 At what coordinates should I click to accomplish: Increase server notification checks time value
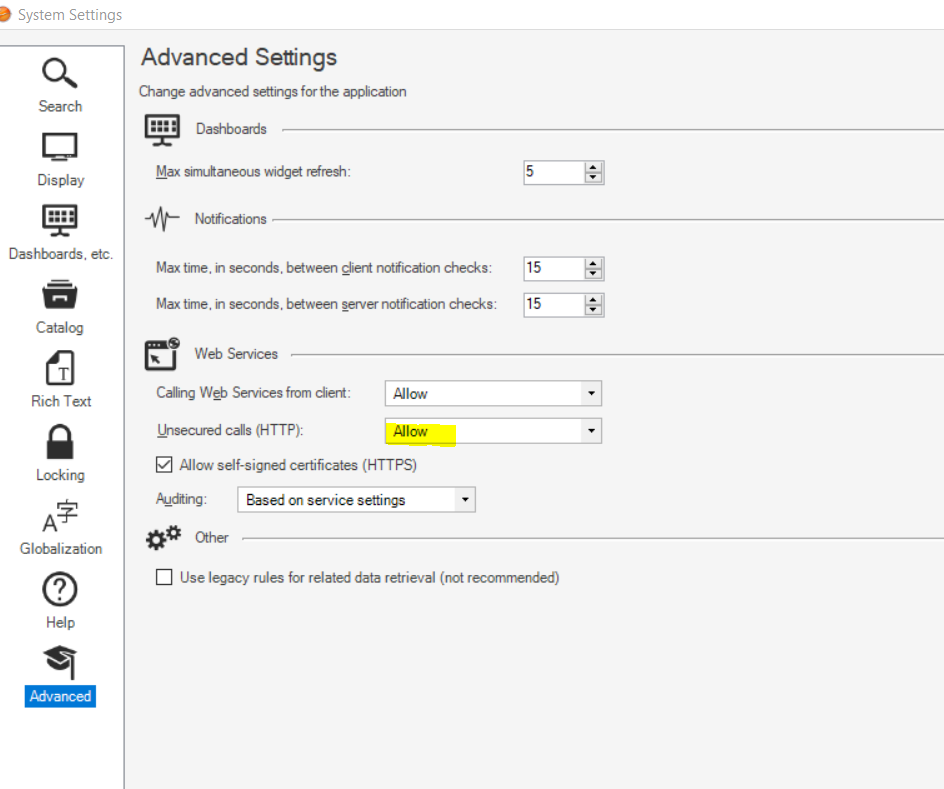pos(594,299)
